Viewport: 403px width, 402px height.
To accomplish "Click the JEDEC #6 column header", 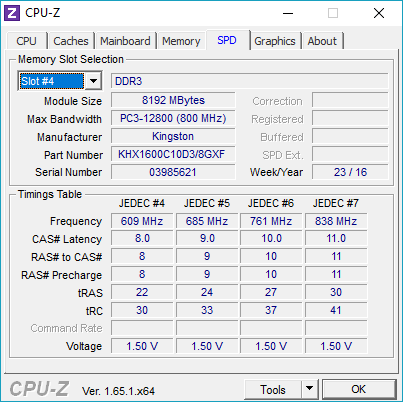I will (x=271, y=203).
